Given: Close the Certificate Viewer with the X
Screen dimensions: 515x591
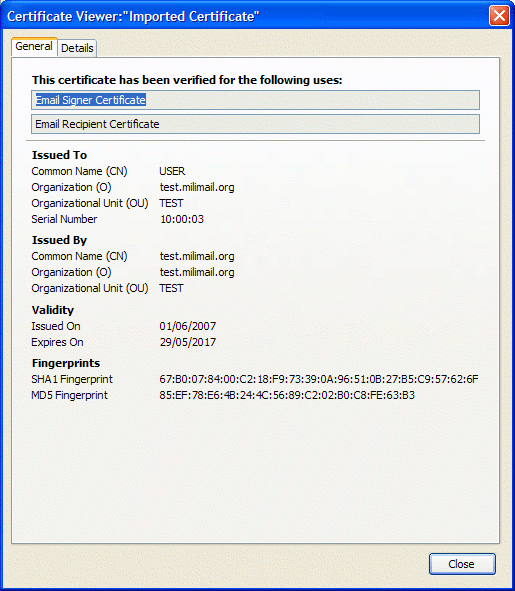Looking at the screenshot, I should (499, 16).
